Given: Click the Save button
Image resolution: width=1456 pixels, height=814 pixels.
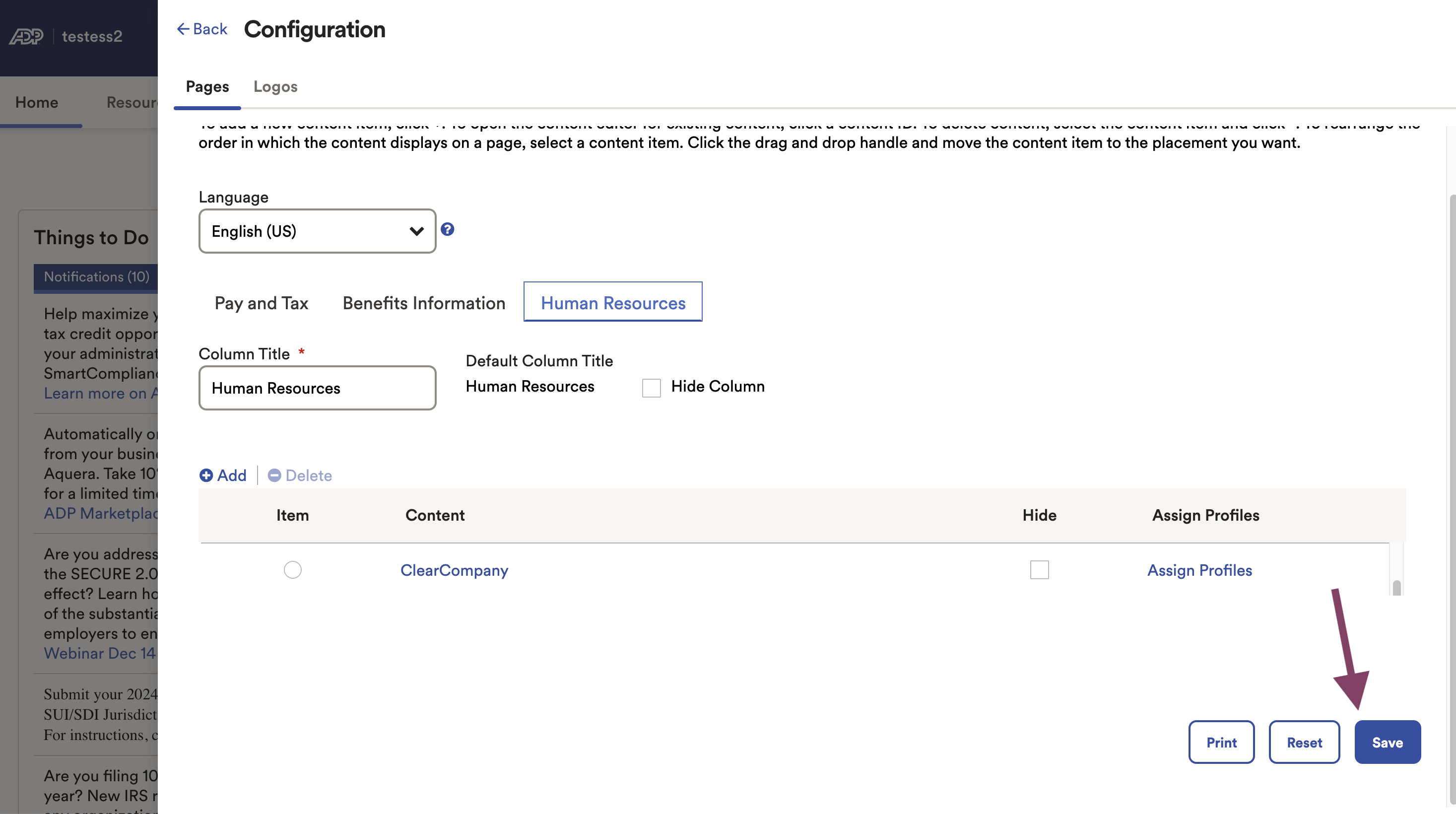Looking at the screenshot, I should [1388, 742].
